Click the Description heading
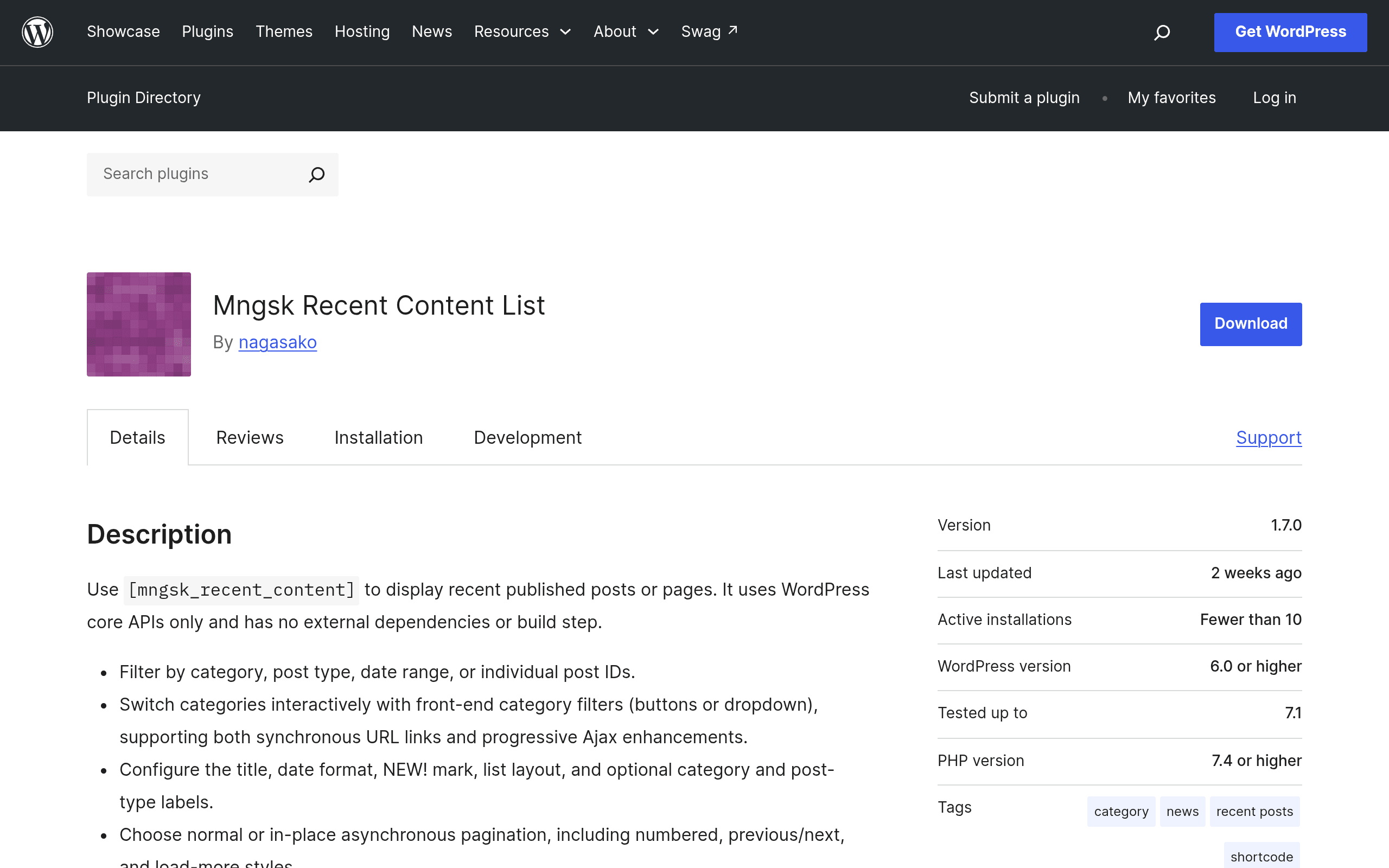 160,534
